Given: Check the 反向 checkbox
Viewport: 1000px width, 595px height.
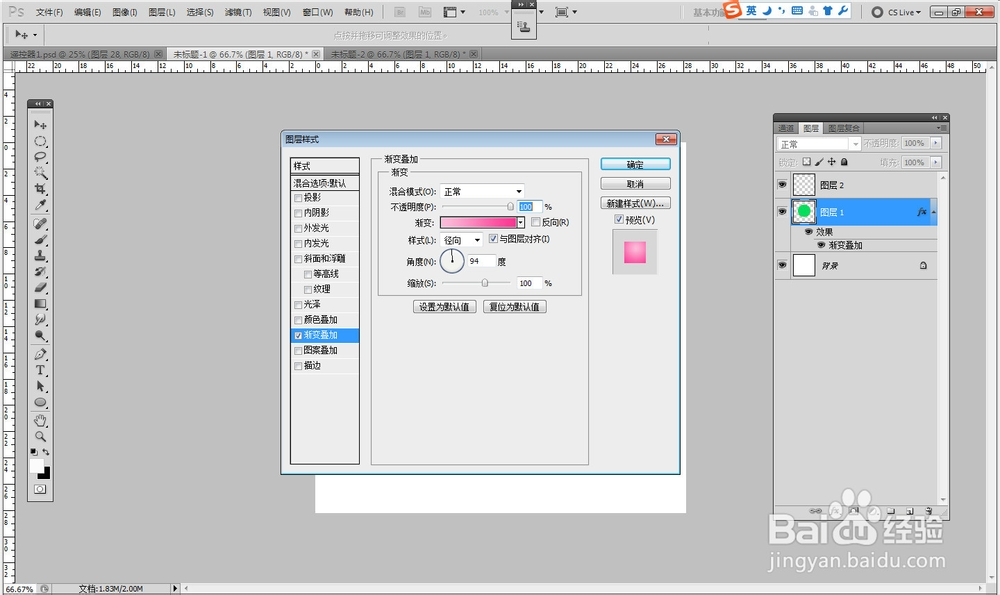Looking at the screenshot, I should coord(536,222).
